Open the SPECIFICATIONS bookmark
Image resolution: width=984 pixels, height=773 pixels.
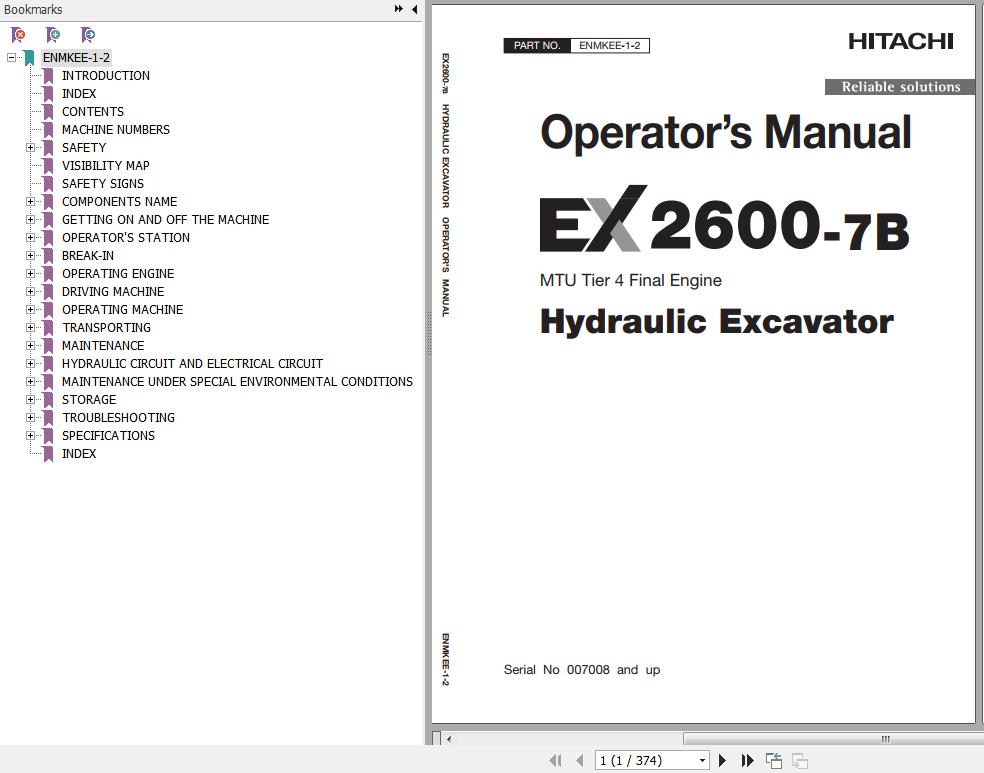(x=108, y=435)
